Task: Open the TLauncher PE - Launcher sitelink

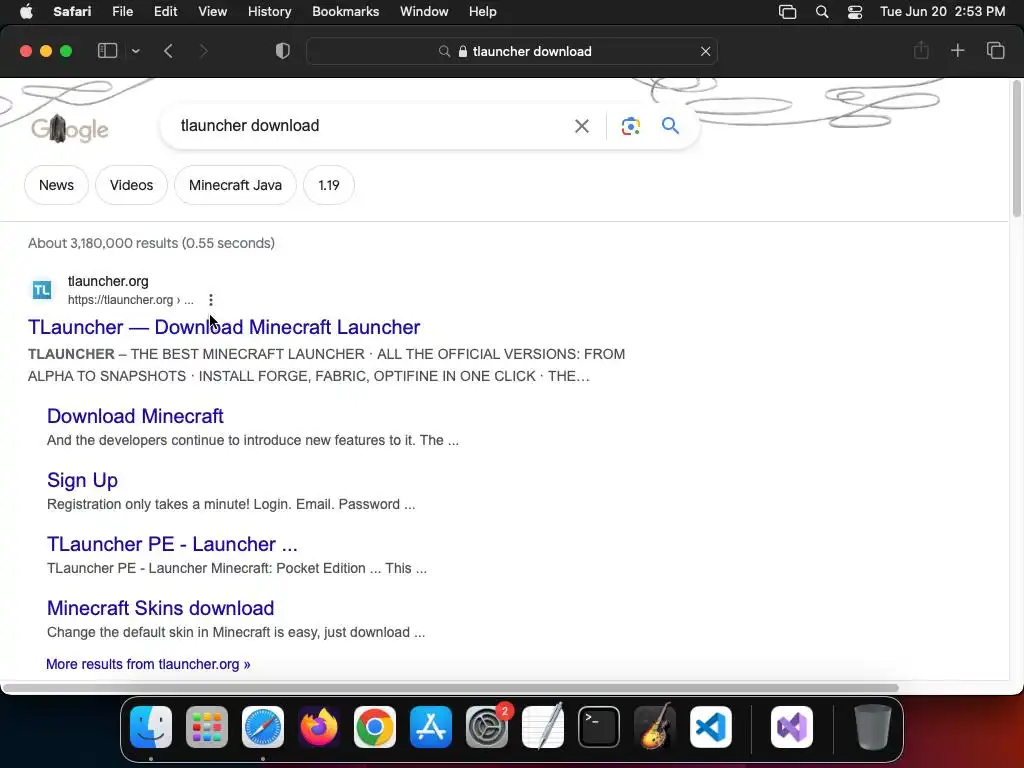Action: point(172,543)
